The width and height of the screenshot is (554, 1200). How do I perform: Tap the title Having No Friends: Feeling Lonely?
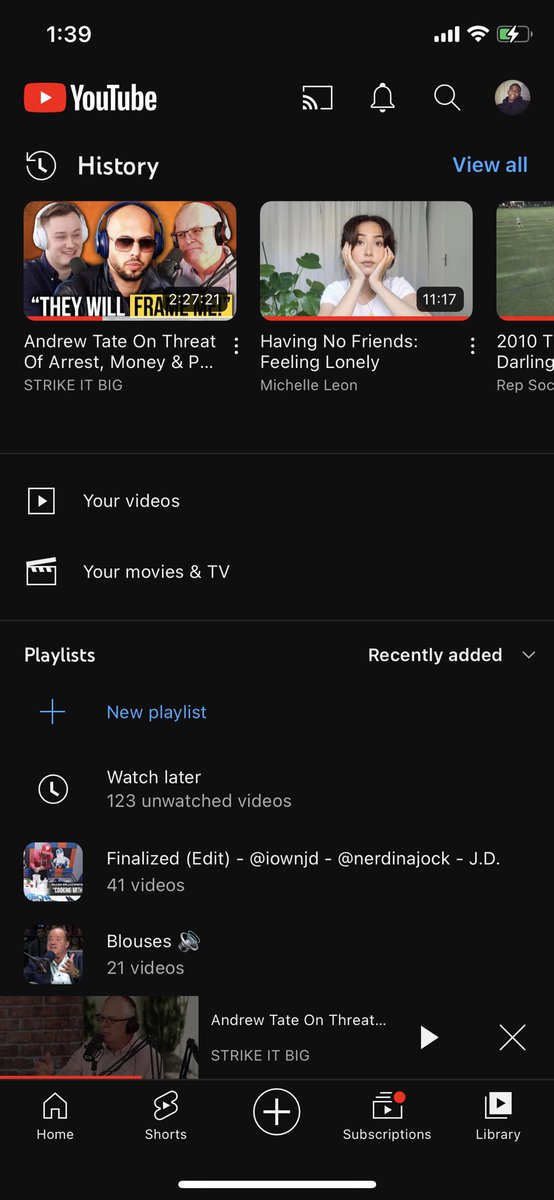click(x=339, y=352)
